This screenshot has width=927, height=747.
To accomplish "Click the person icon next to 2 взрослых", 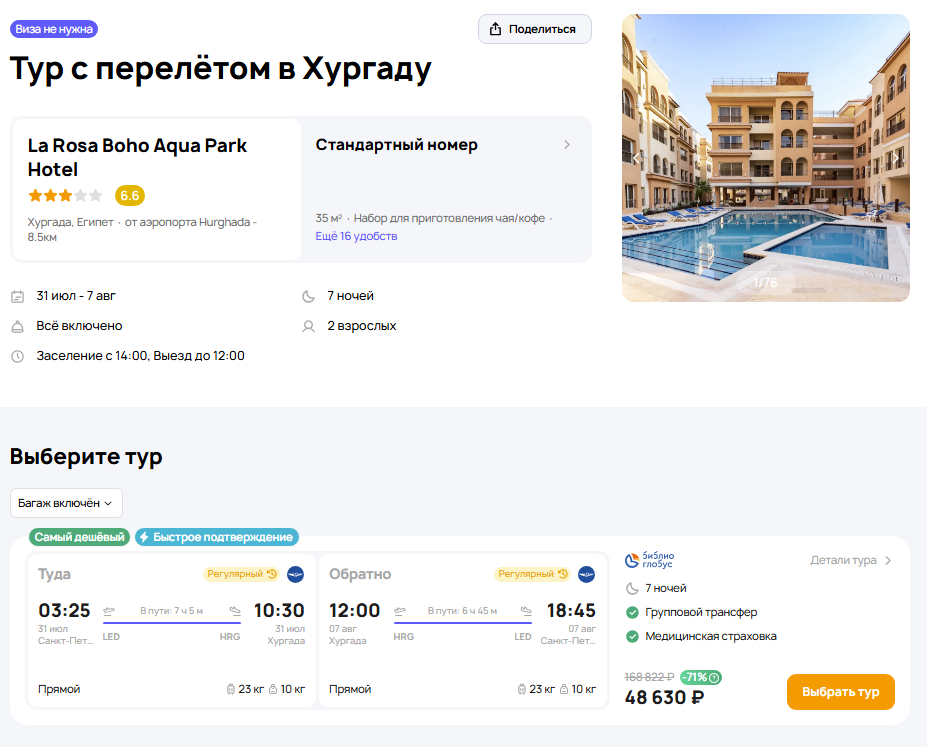I will [x=309, y=326].
